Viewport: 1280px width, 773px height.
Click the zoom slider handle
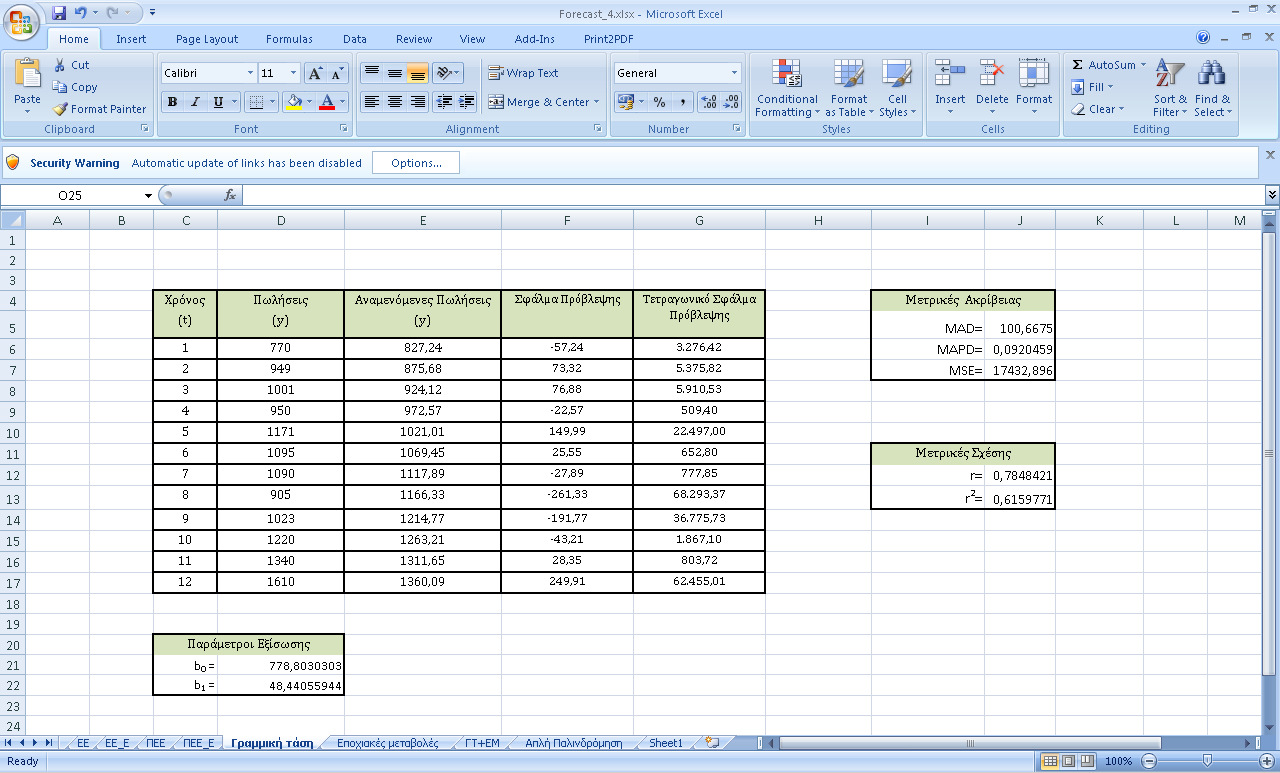coord(1207,761)
